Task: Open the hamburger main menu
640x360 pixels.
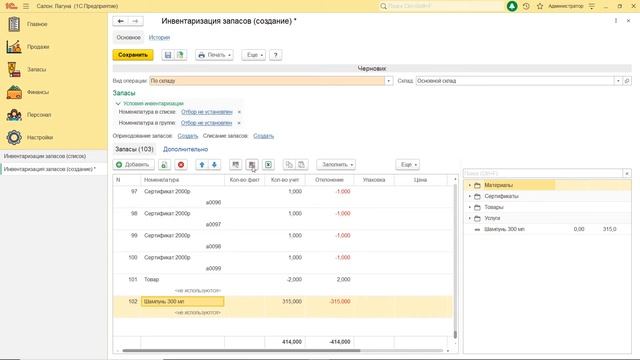Action: pyautogui.click(x=26, y=6)
